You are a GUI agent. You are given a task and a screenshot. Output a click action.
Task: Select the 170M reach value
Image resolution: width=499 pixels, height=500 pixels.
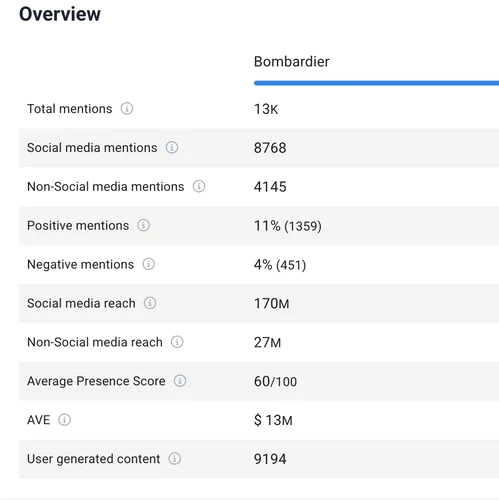pyautogui.click(x=272, y=304)
